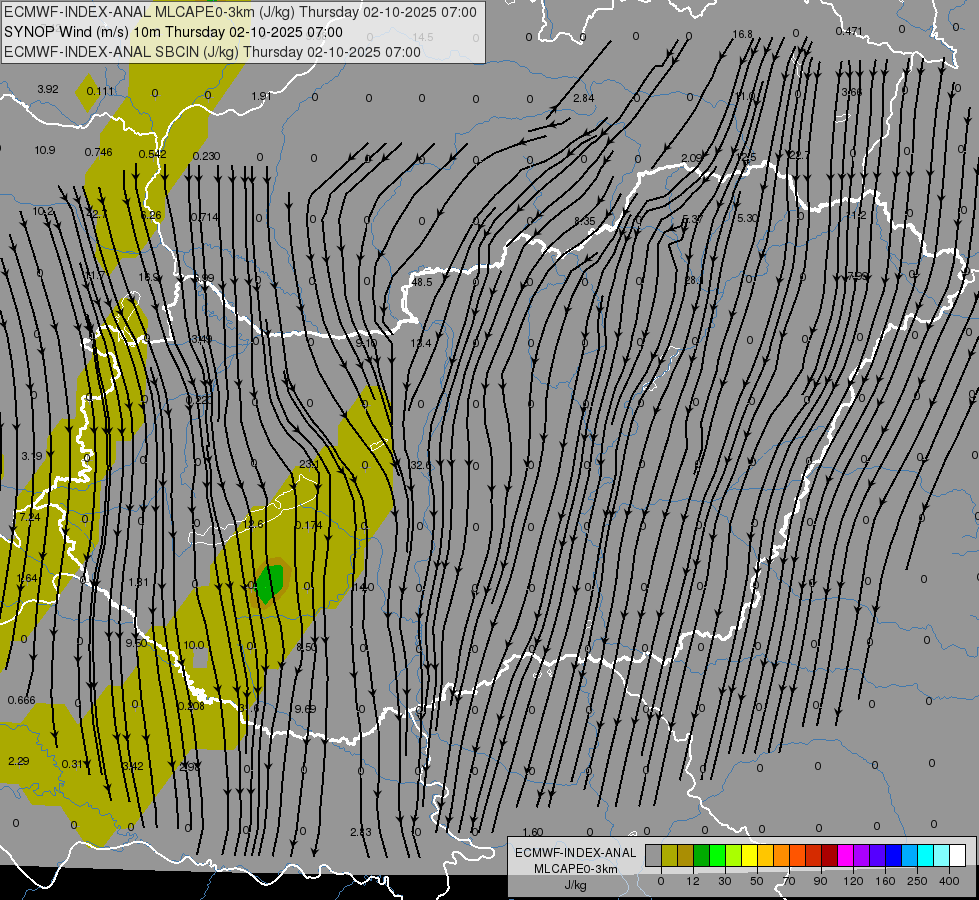Click legend scale value '250'
Image resolution: width=979 pixels, height=900 pixels.
click(x=917, y=881)
